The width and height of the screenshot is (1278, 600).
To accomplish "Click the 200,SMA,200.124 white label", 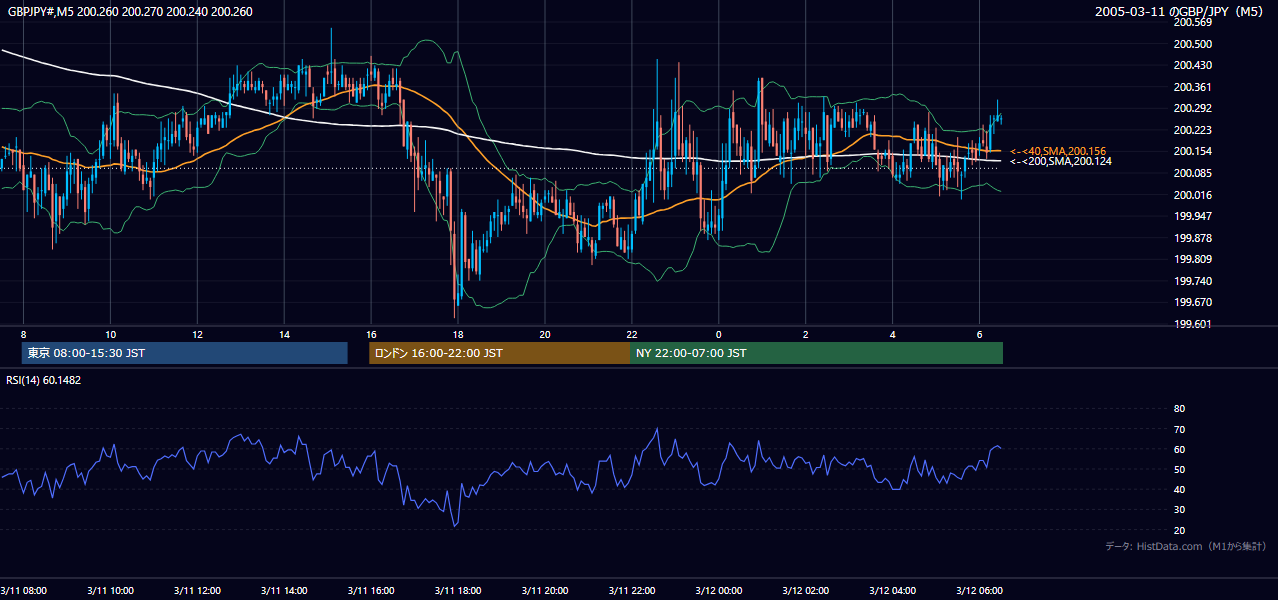I will [x=1060, y=161].
